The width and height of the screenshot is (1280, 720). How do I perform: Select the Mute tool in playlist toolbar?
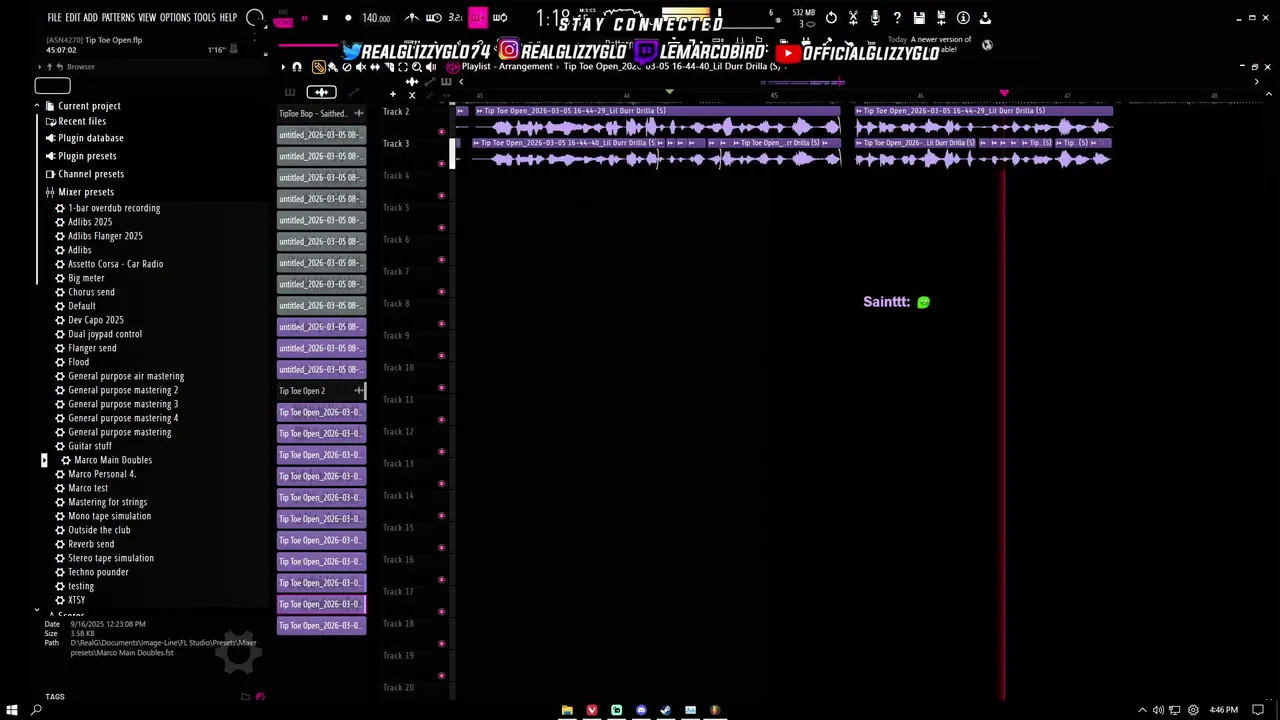coord(361,67)
